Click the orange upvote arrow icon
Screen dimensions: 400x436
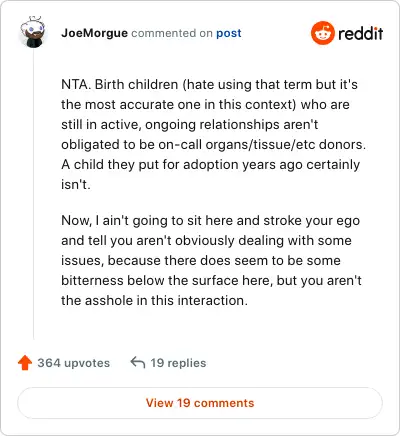25,363
